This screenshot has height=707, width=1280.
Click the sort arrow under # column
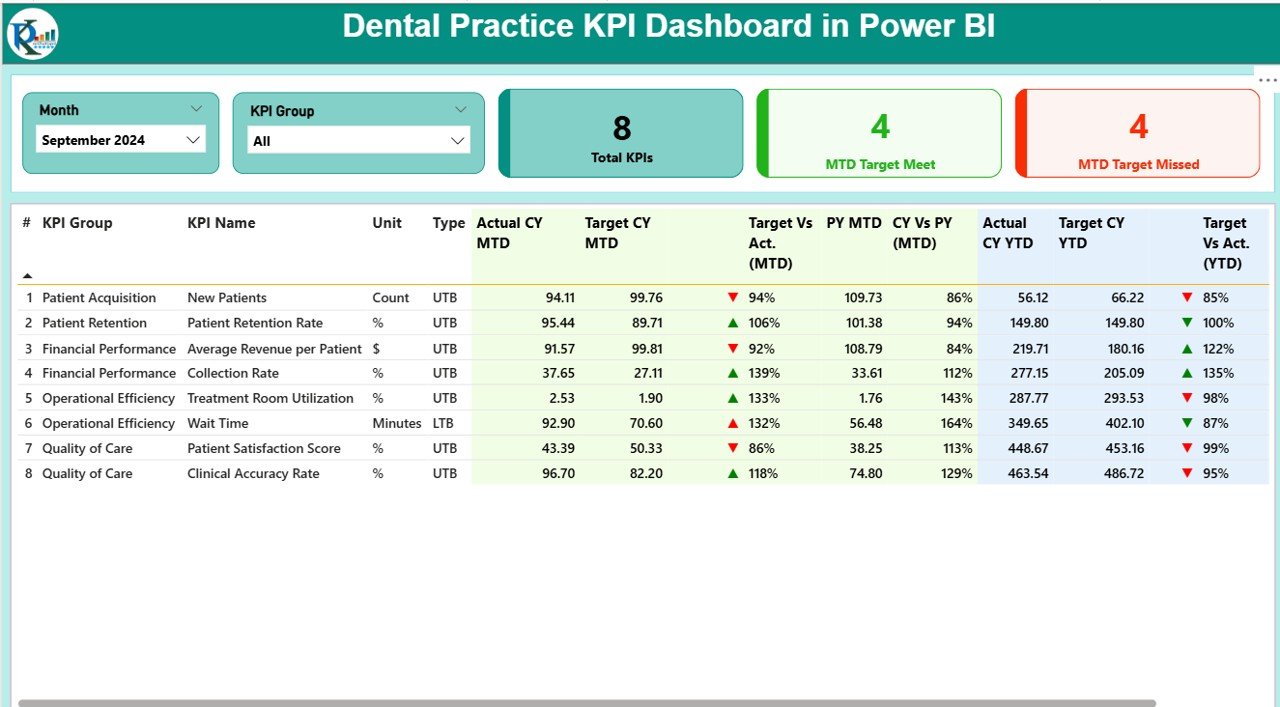(x=27, y=275)
